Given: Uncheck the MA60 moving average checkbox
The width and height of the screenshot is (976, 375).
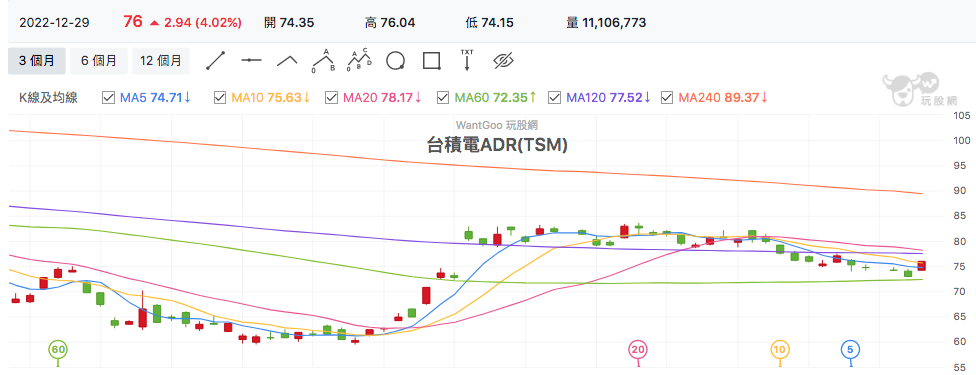Looking at the screenshot, I should click(x=443, y=97).
